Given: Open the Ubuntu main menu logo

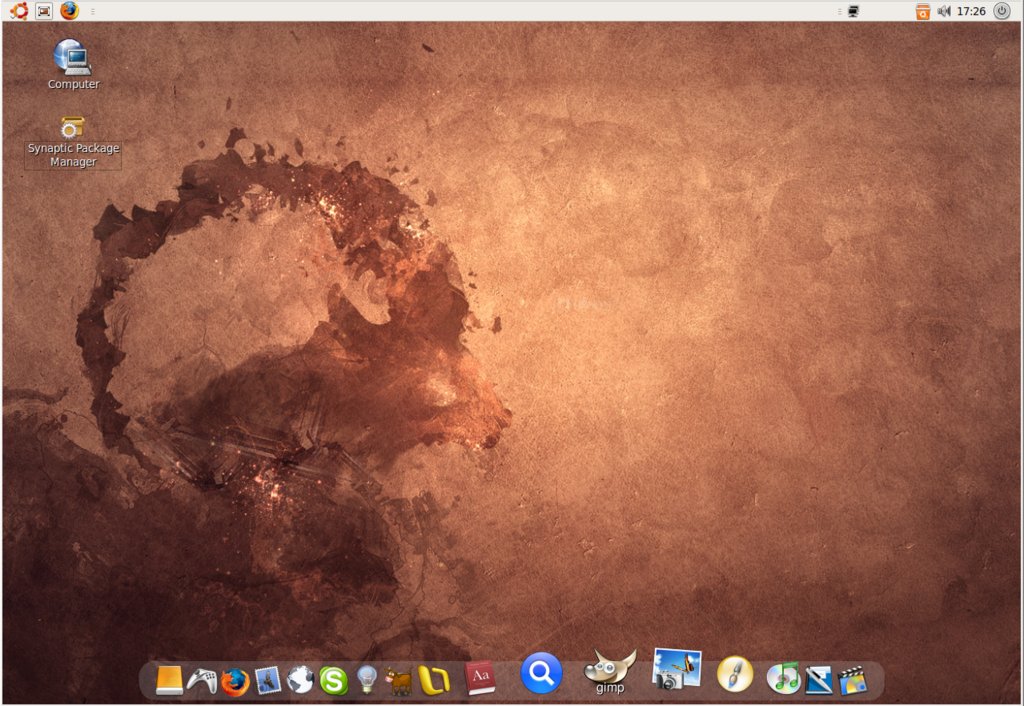Looking at the screenshot, I should (18, 11).
